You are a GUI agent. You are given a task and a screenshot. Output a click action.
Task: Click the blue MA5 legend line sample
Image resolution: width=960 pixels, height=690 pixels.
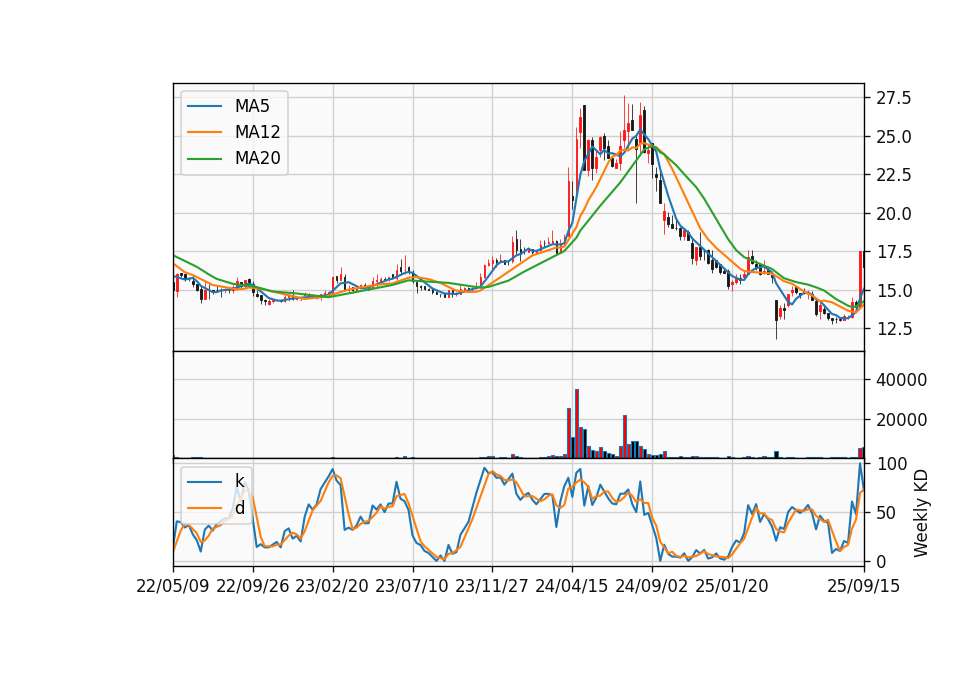204,107
